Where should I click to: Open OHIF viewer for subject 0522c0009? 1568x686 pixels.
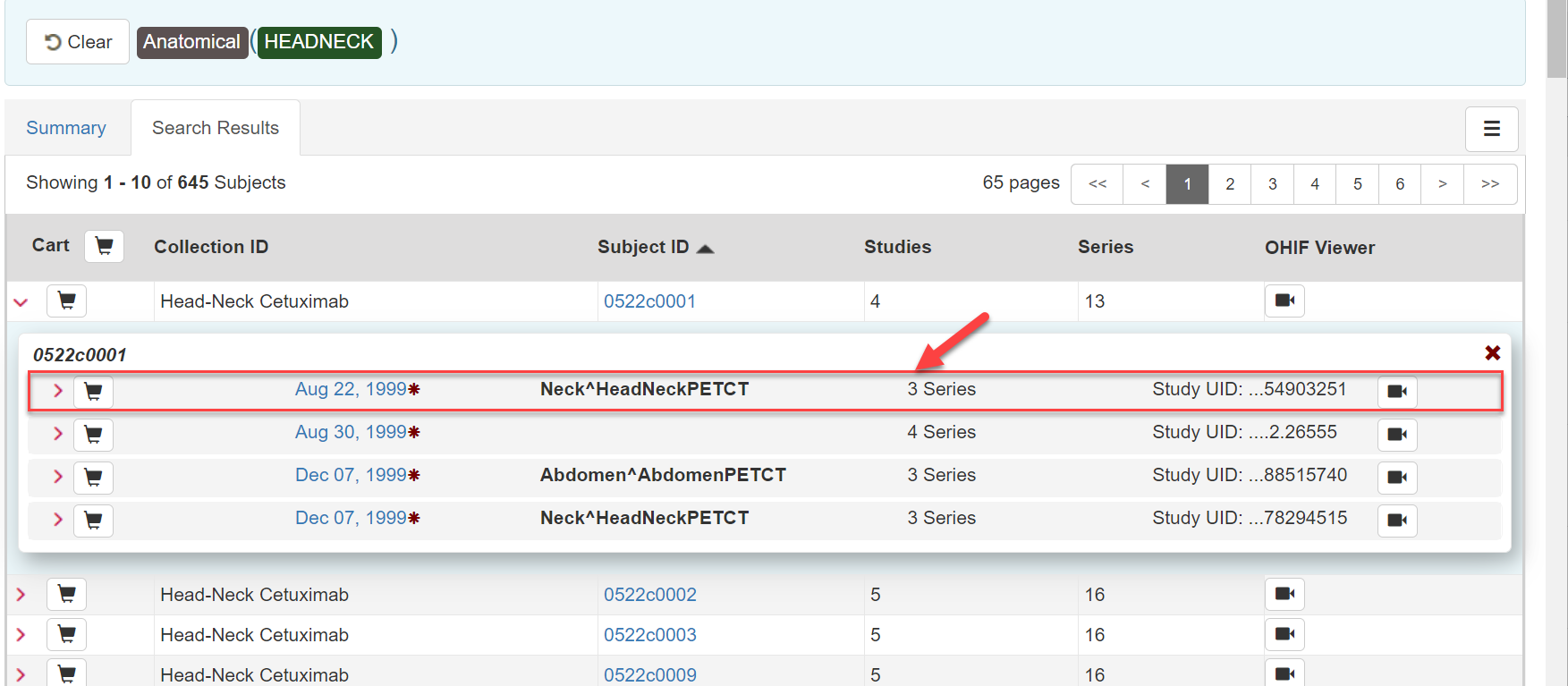pos(1284,673)
